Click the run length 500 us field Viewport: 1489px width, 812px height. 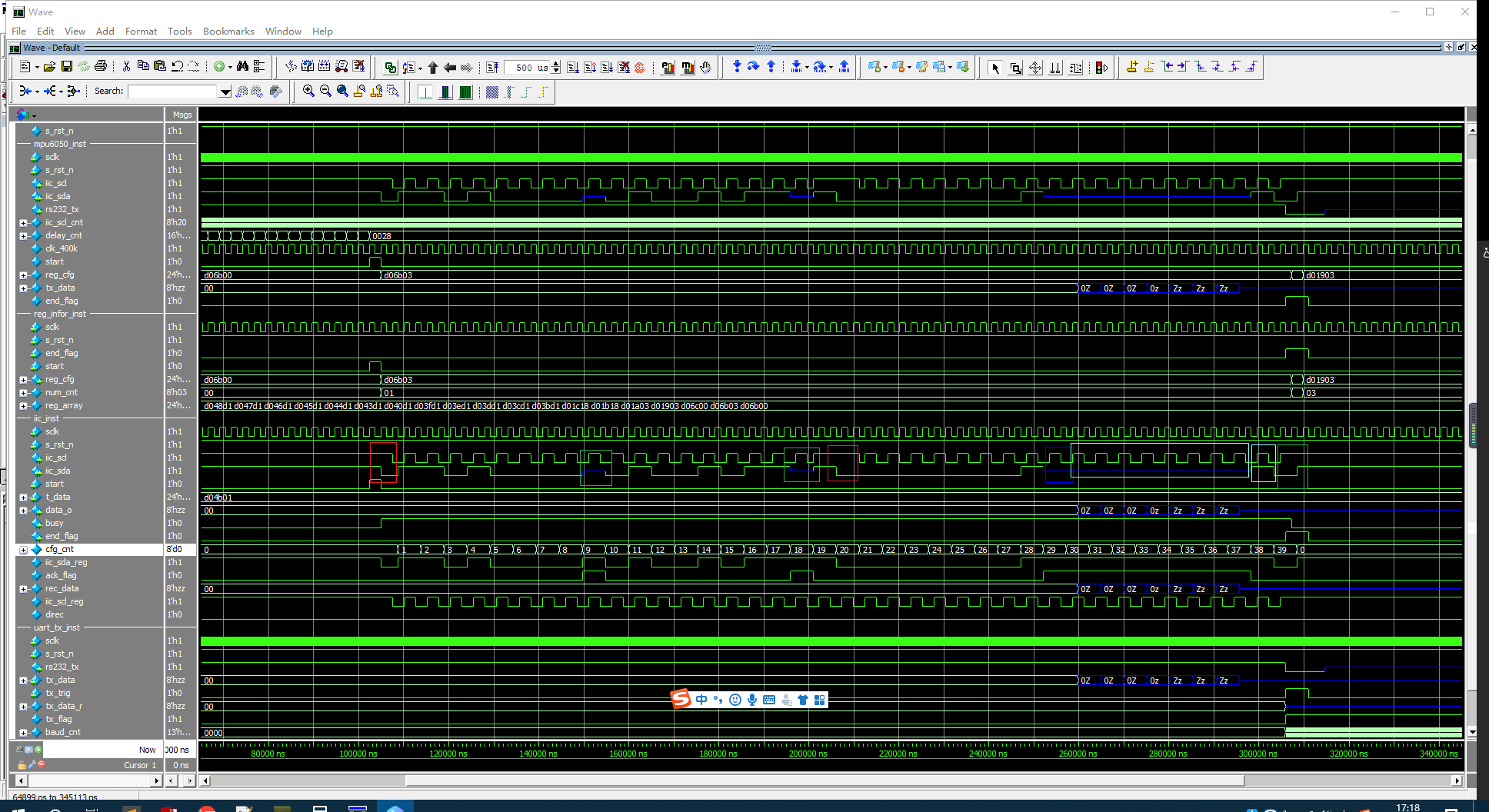[x=528, y=68]
